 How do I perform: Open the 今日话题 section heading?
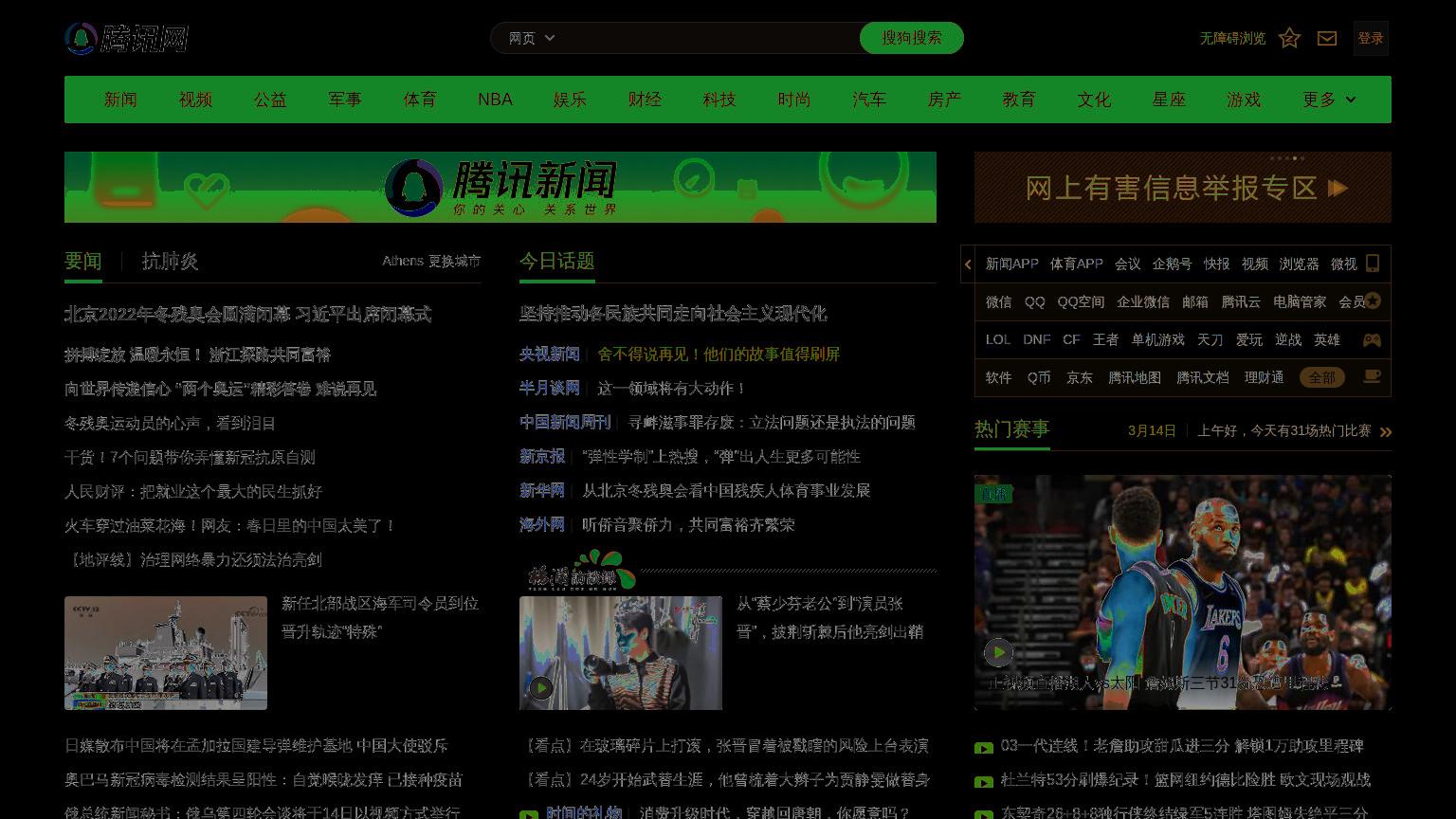click(x=556, y=261)
